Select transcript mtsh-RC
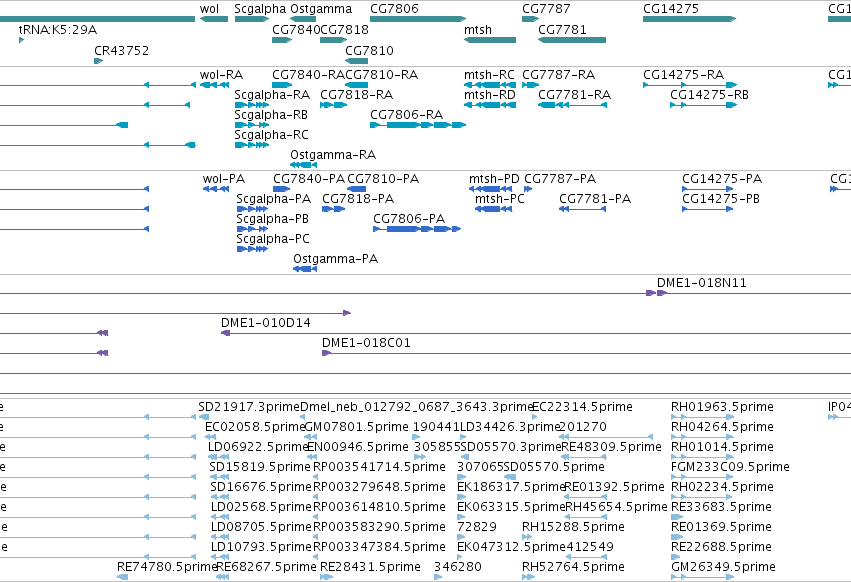This screenshot has width=851, height=582. [x=490, y=85]
